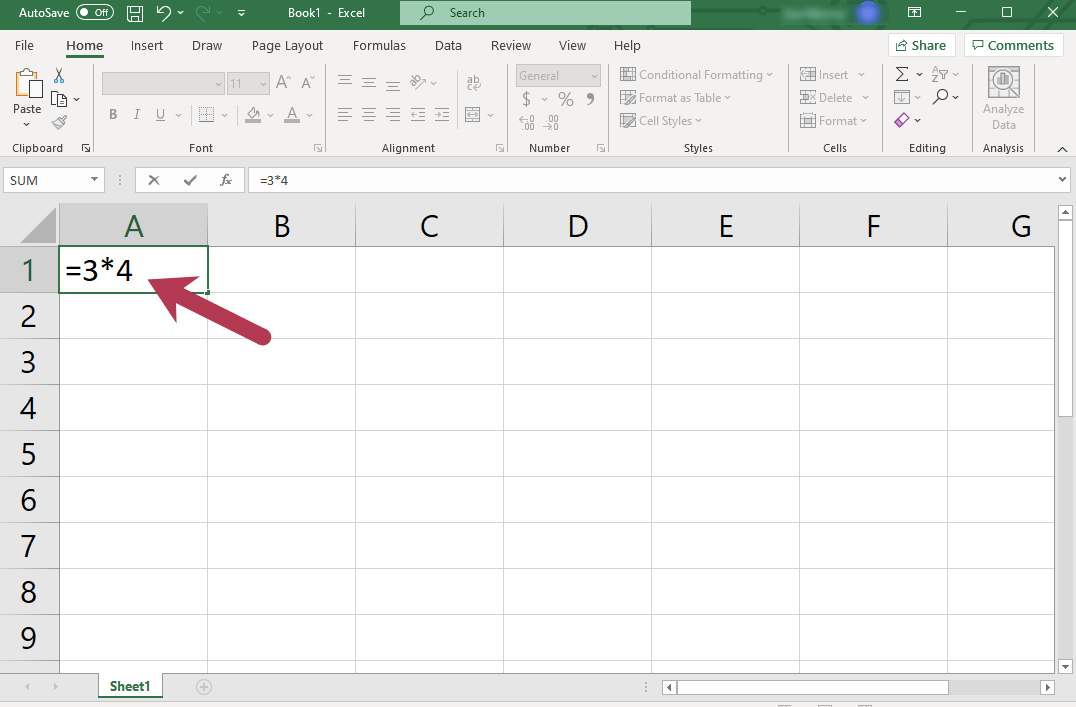Image resolution: width=1076 pixels, height=707 pixels.
Task: Open the Fill Color bucket icon
Action: click(x=253, y=115)
